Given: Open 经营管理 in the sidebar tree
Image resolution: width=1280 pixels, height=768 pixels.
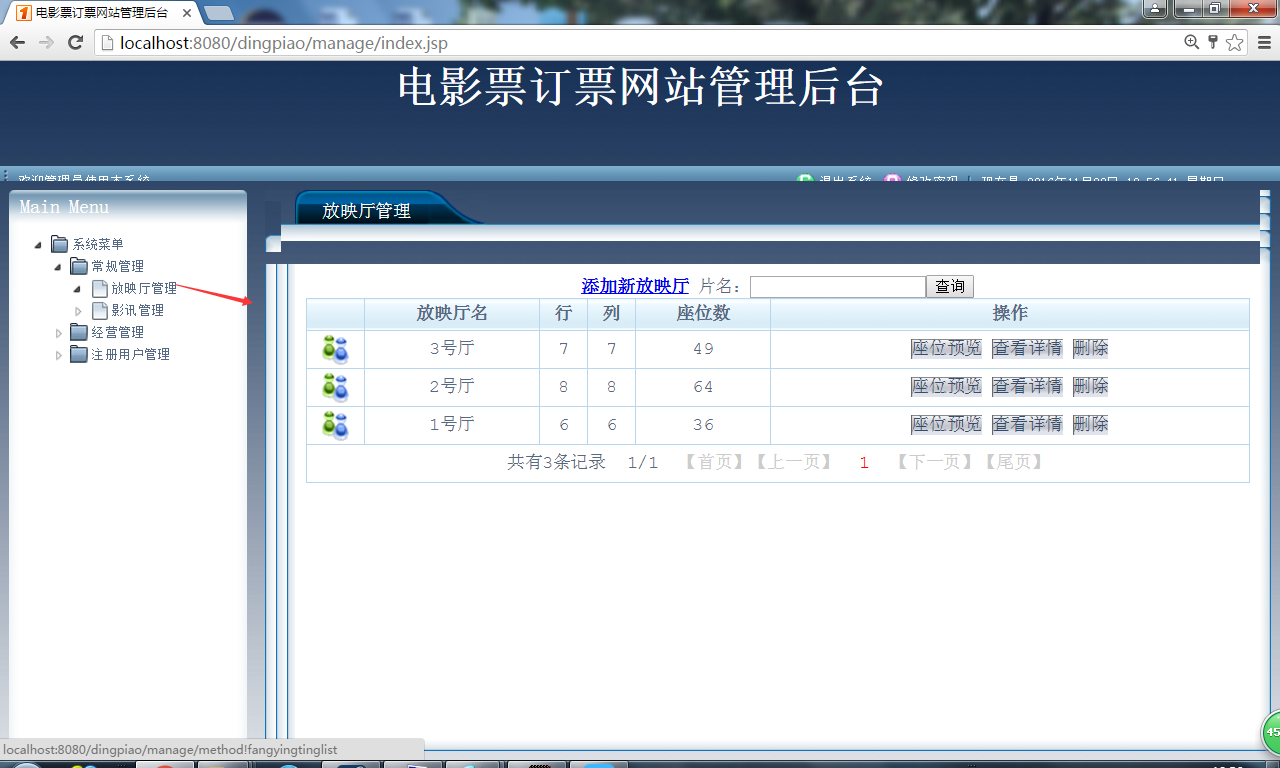Looking at the screenshot, I should (x=118, y=332).
